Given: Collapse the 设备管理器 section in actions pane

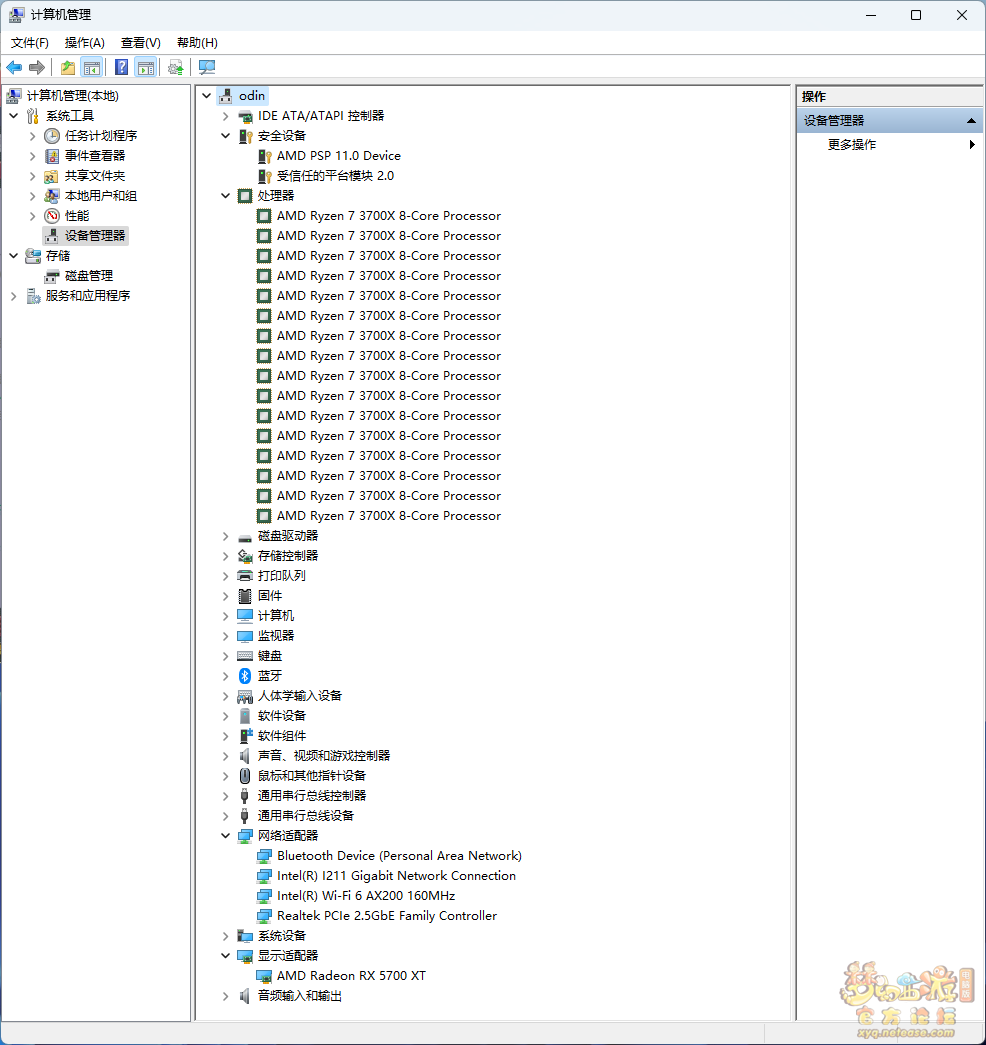Looking at the screenshot, I should coord(971,121).
